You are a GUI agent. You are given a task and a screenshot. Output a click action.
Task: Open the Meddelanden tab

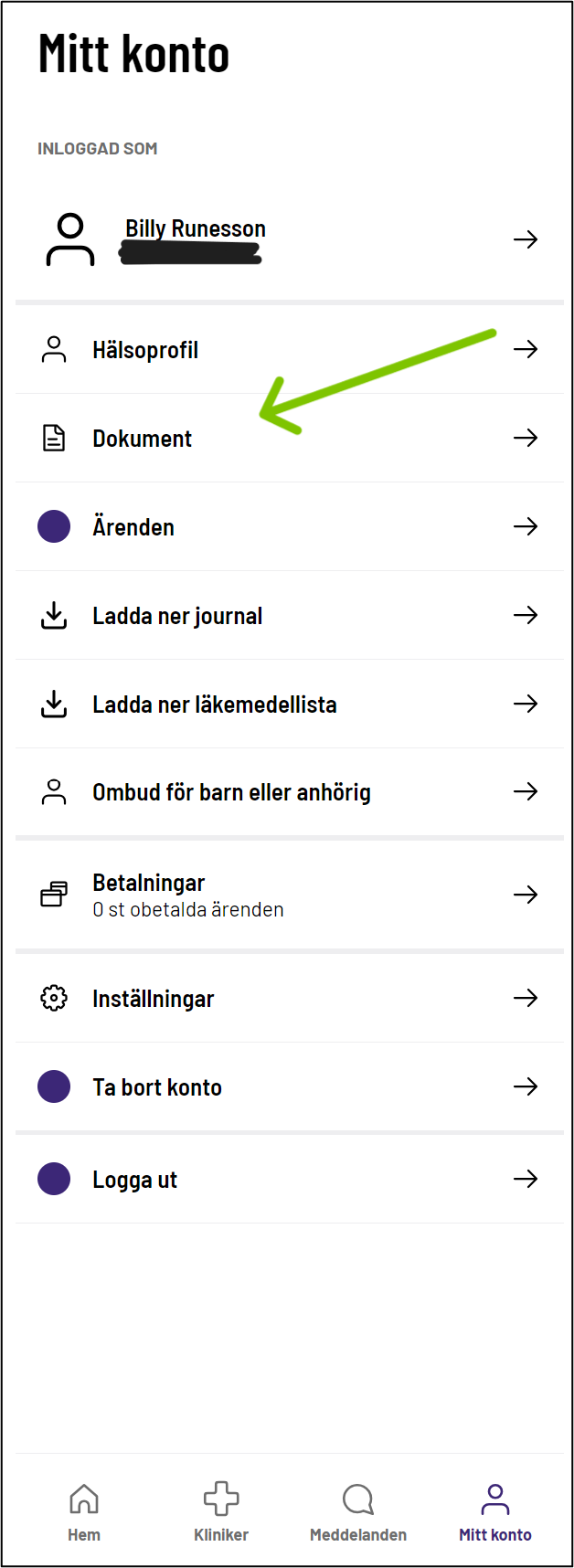[x=358, y=1512]
